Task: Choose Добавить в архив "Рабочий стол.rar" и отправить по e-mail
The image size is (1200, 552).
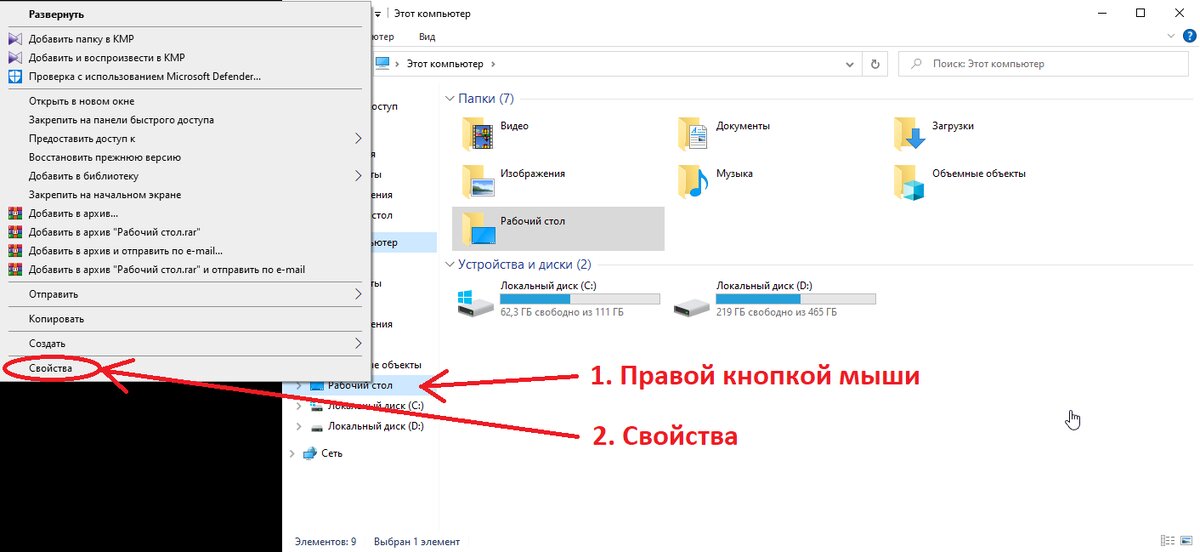Action: 167,269
